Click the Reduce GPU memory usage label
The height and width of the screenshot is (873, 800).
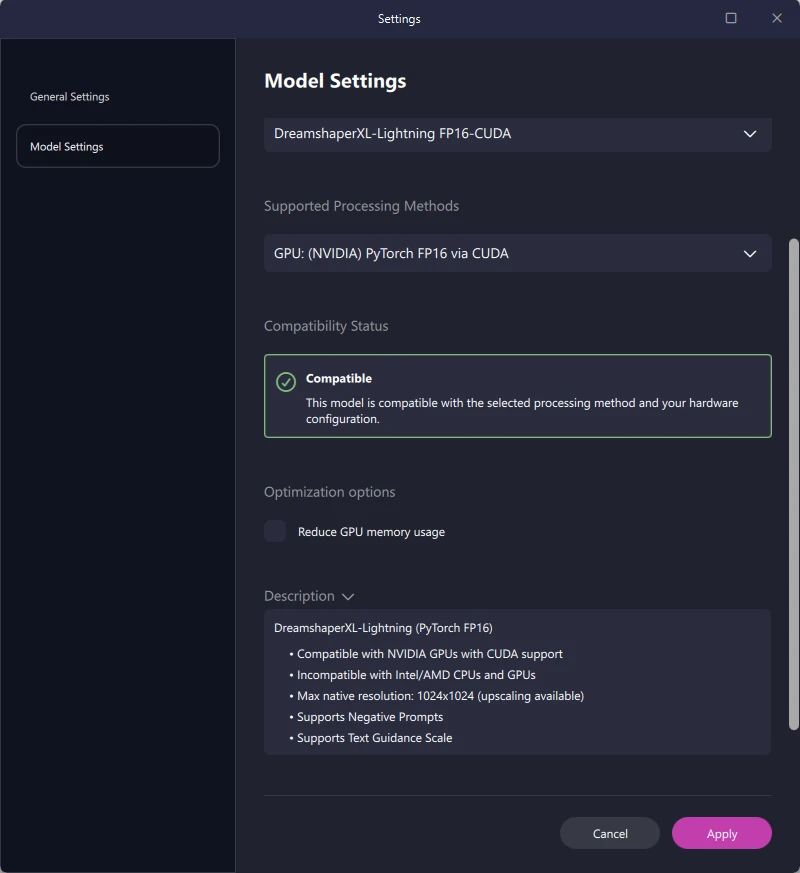(371, 532)
